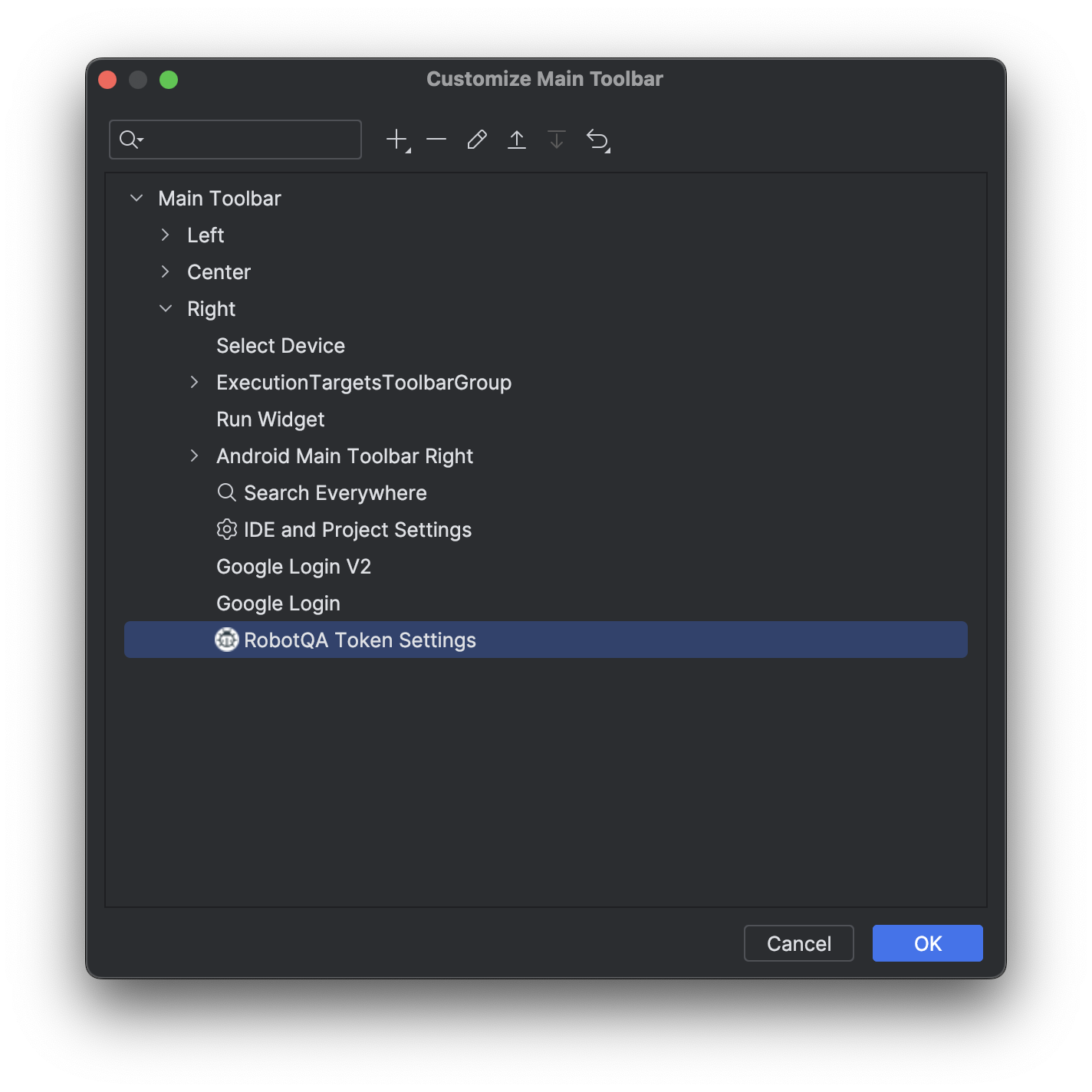Select the Select Device item
The height and width of the screenshot is (1092, 1092).
[x=281, y=346]
